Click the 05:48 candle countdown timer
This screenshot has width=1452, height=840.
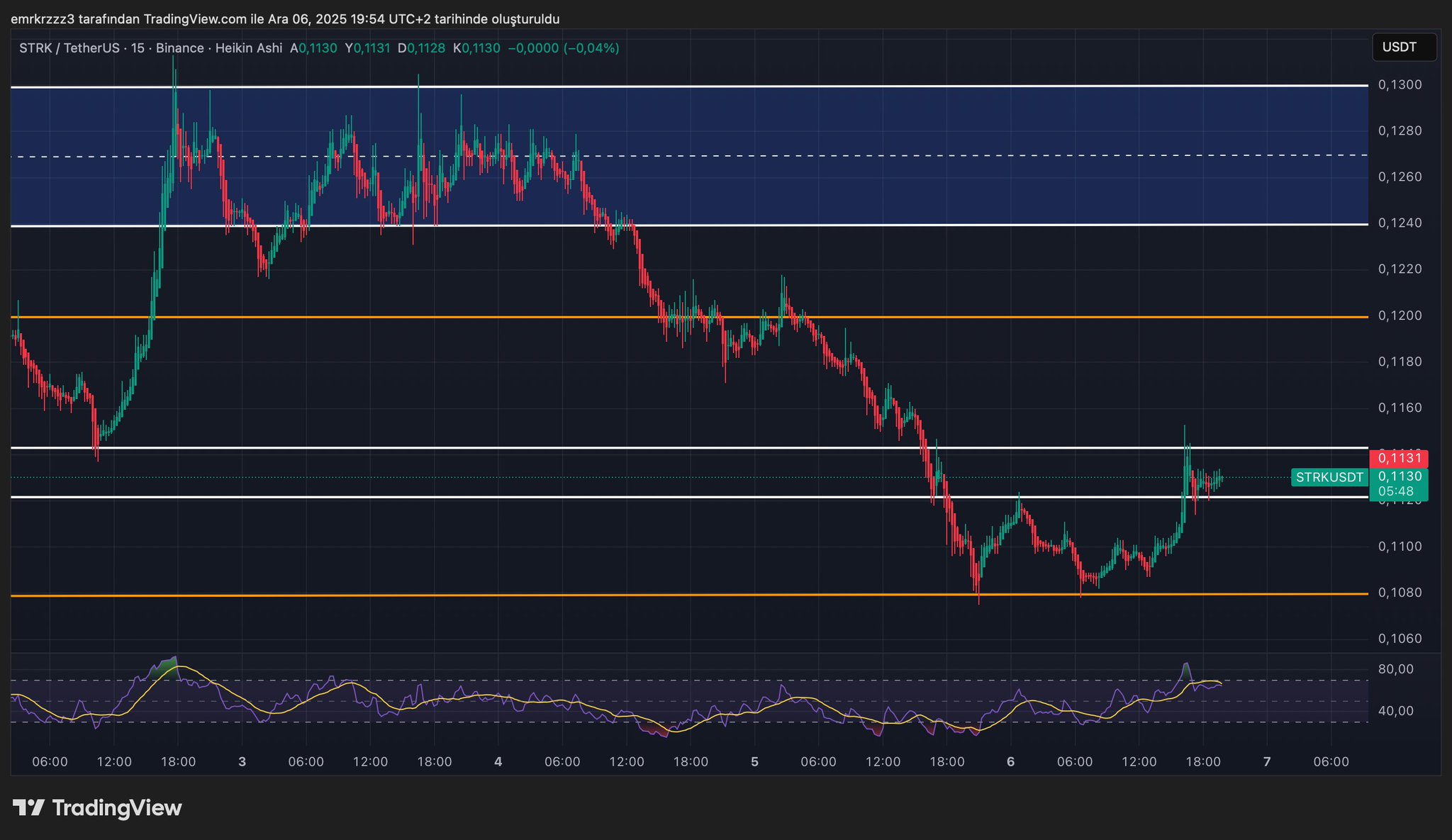coord(1396,491)
